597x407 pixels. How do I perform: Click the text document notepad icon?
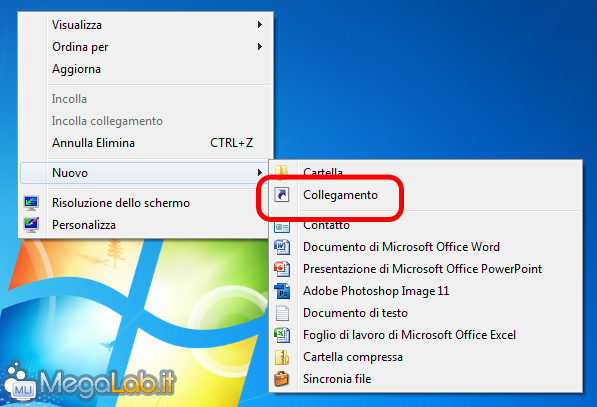(x=282, y=313)
